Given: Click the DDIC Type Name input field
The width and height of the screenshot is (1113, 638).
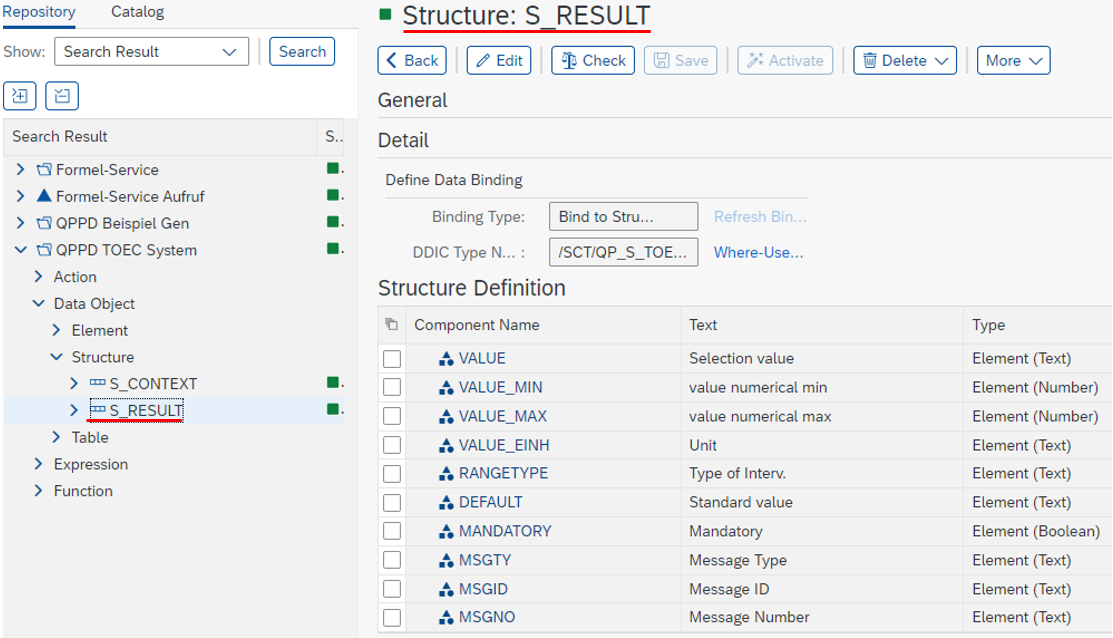Looking at the screenshot, I should [623, 252].
